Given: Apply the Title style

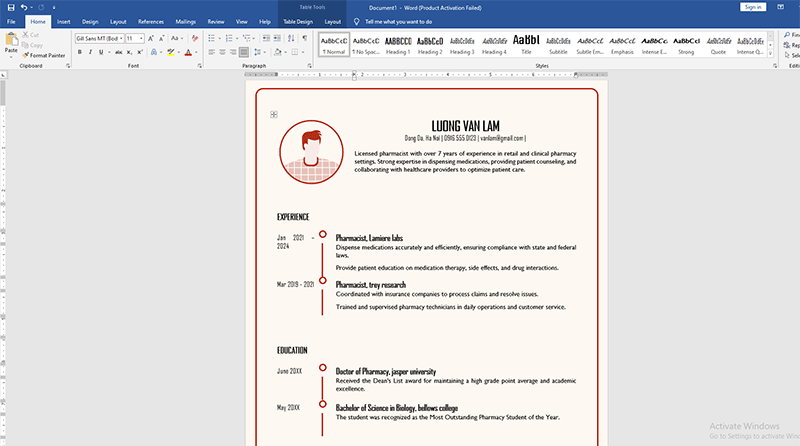Looking at the screenshot, I should coord(526,45).
